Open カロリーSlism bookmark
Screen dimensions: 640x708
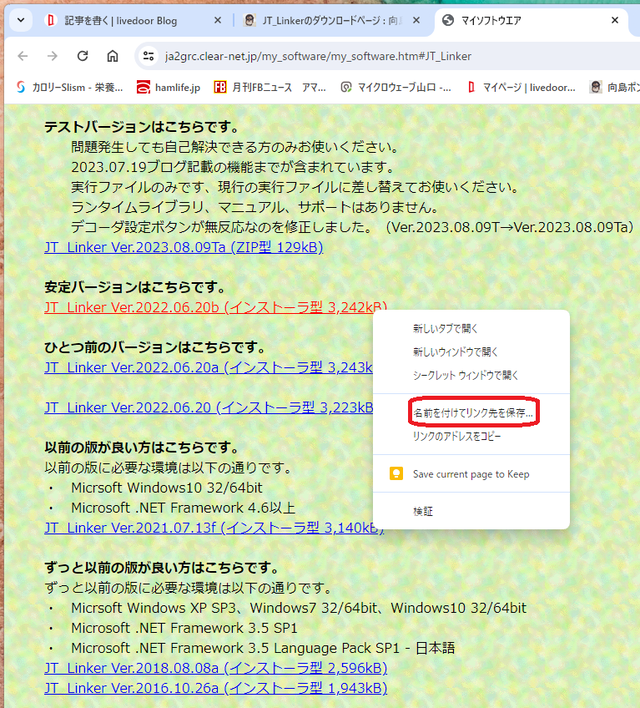pos(69,87)
